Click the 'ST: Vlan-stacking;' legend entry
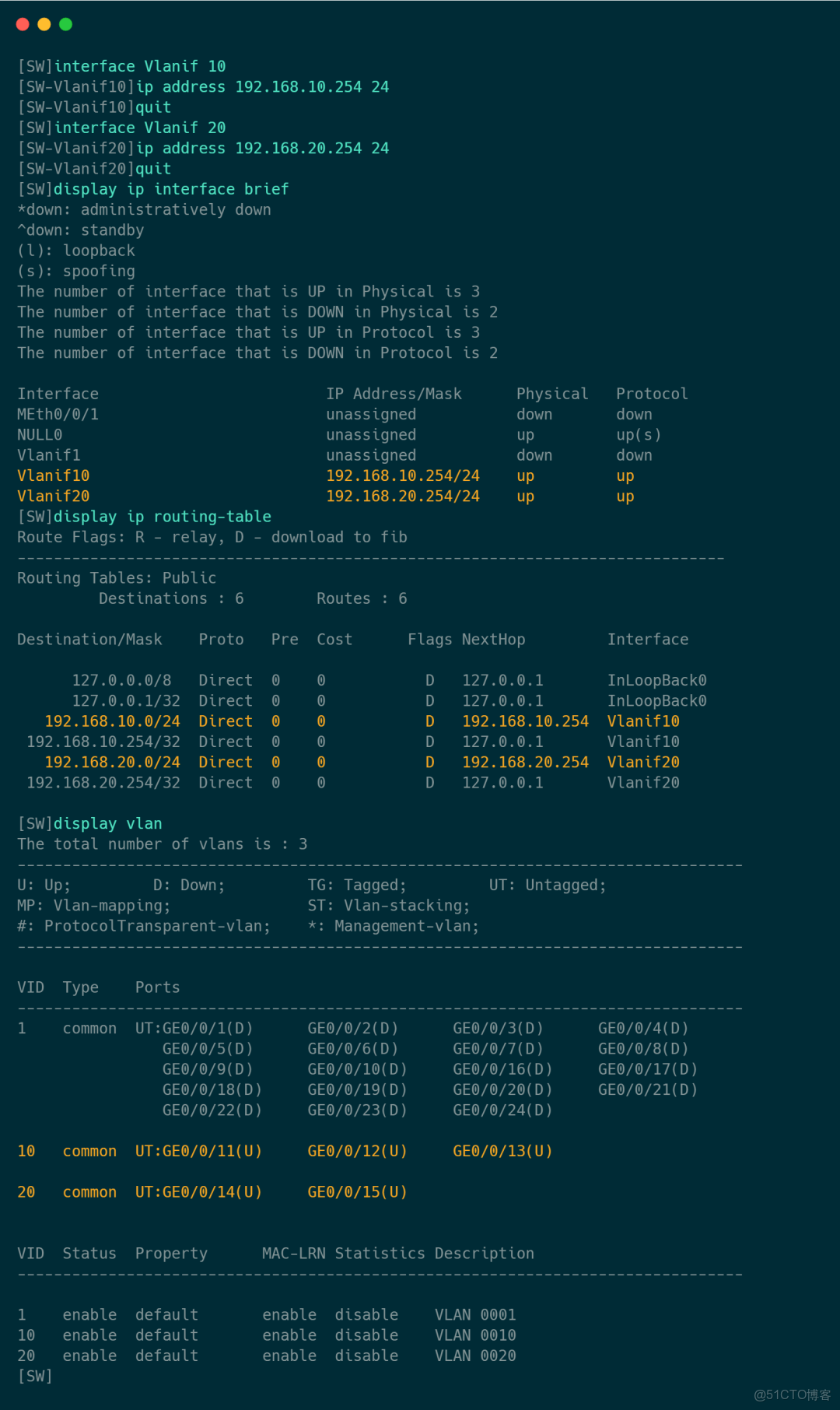This screenshot has height=1410, width=840. tap(389, 906)
